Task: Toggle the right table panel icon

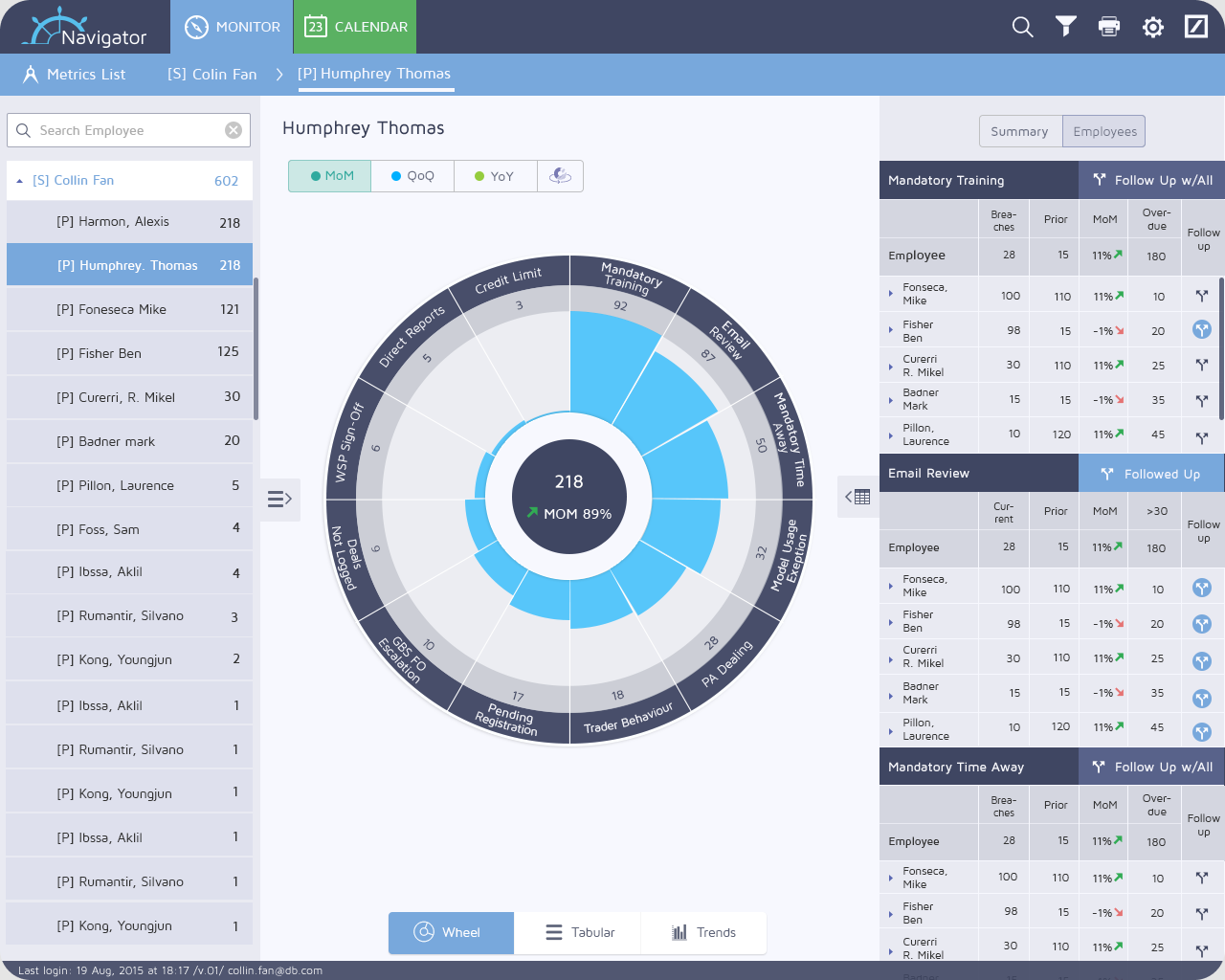Action: coord(857,497)
